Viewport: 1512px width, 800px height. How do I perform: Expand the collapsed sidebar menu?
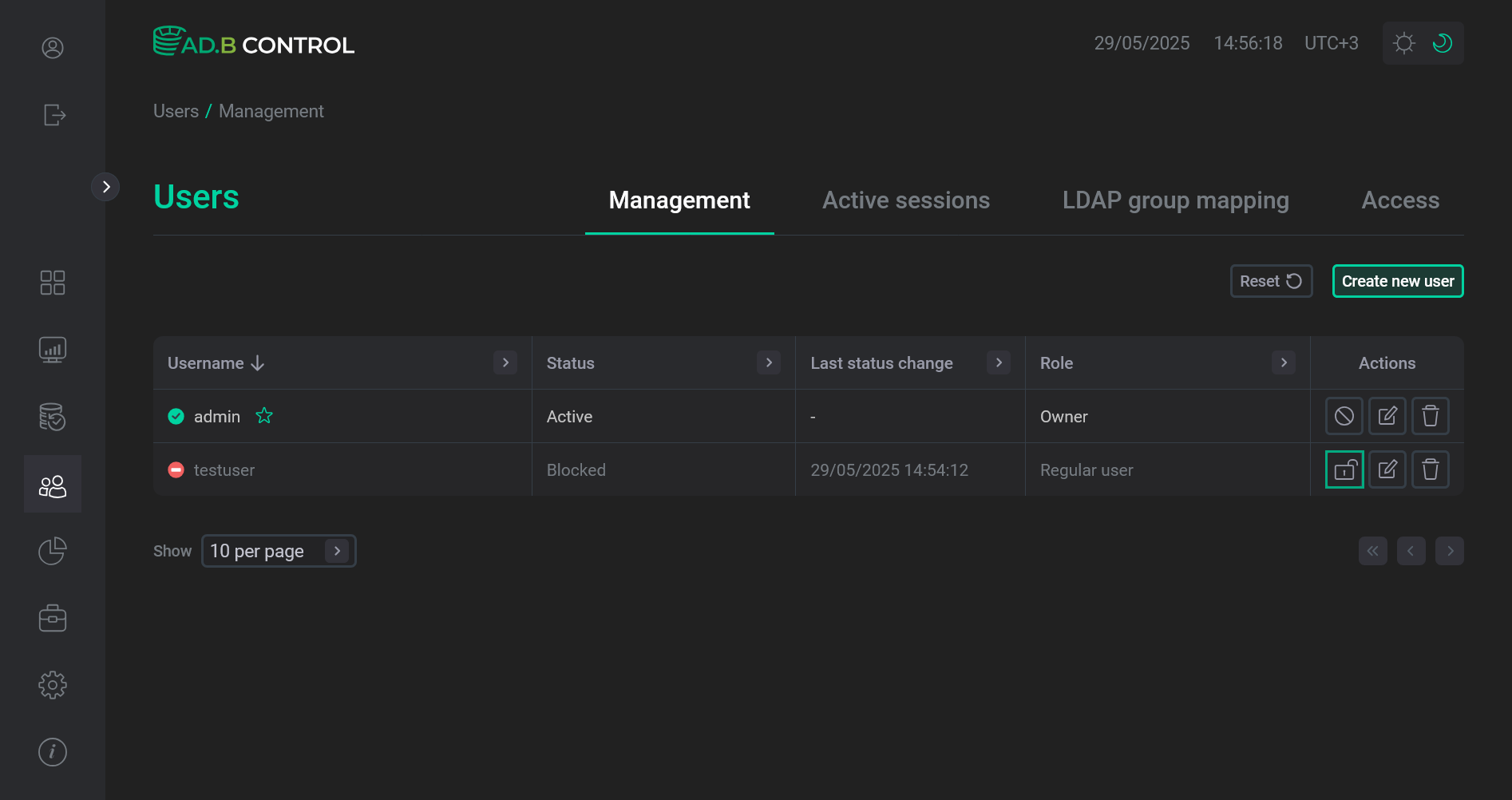pyautogui.click(x=105, y=187)
